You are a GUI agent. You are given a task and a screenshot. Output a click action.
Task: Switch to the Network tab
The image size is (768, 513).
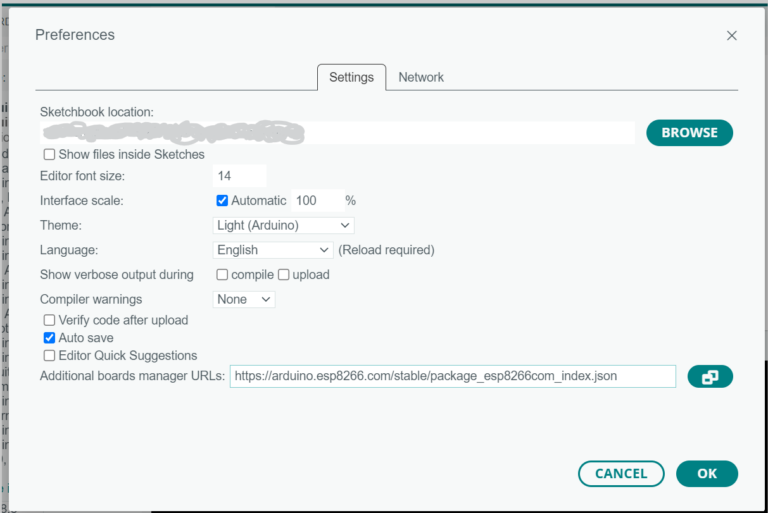421,77
